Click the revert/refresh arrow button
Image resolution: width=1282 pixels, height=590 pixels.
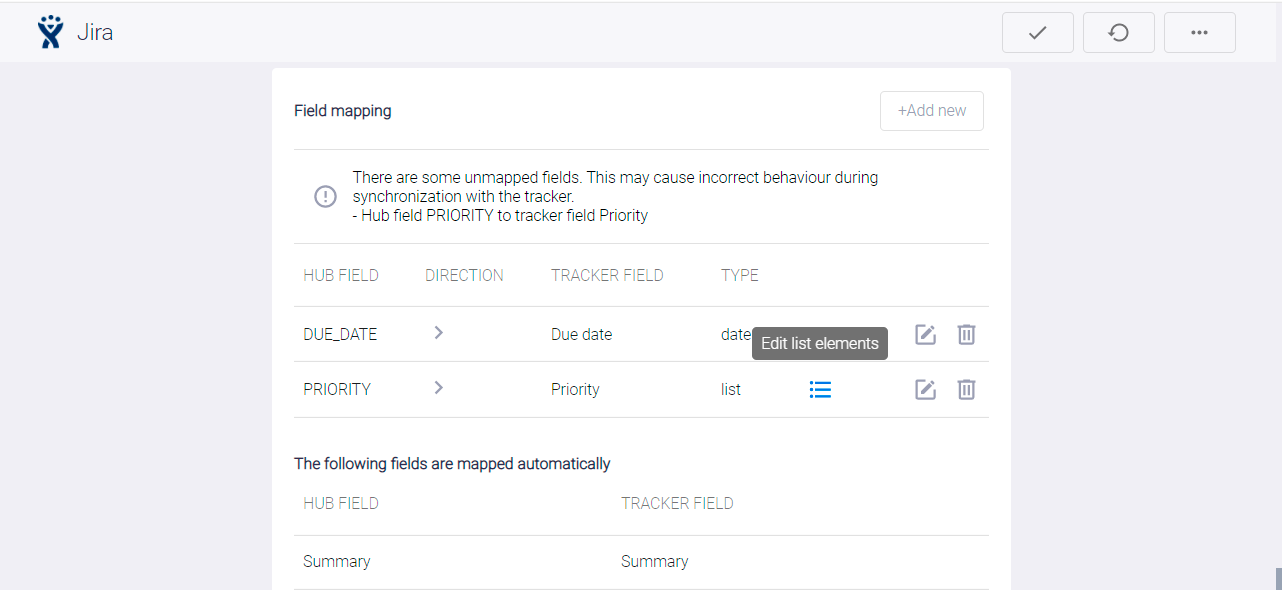pyautogui.click(x=1118, y=32)
